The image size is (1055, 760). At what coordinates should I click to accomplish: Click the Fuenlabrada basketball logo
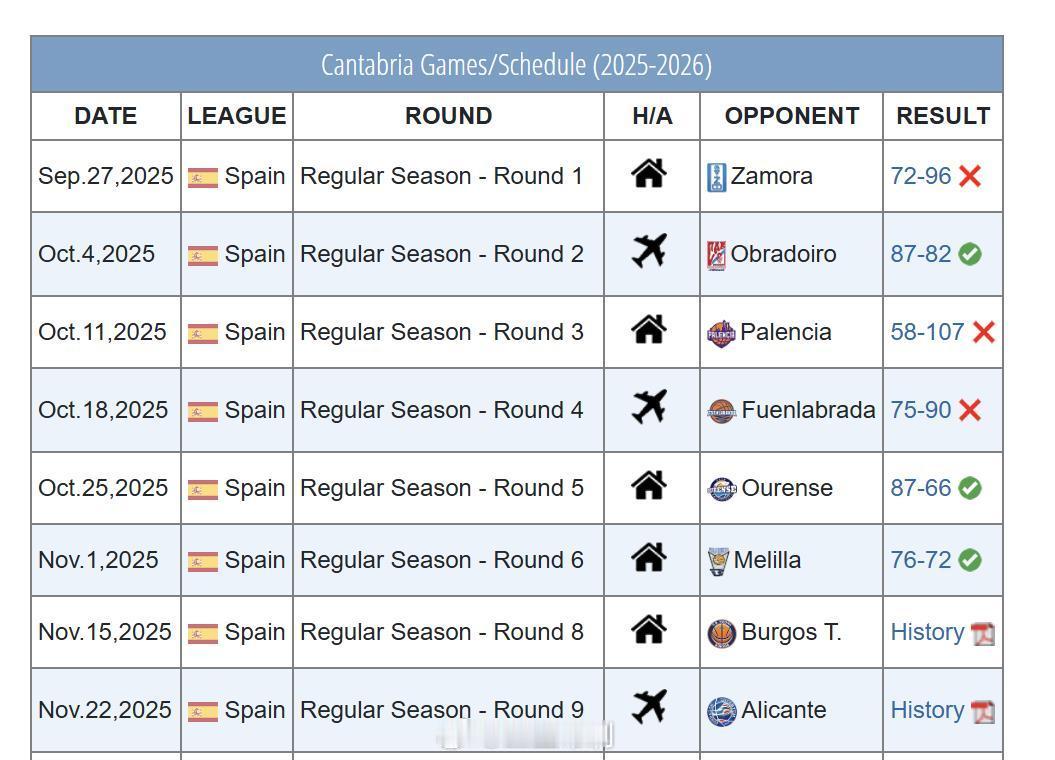point(722,412)
